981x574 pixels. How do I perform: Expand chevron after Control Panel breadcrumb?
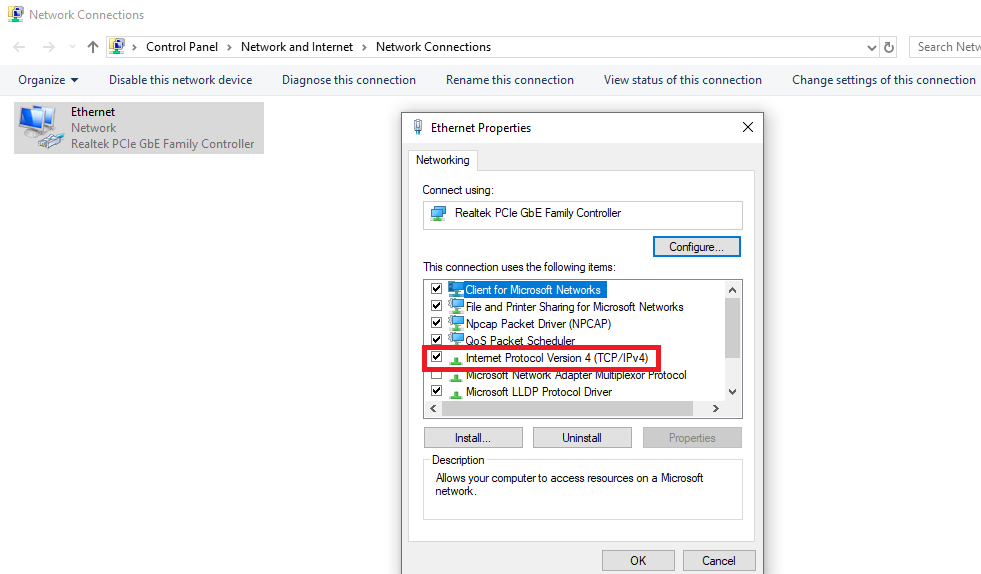click(x=229, y=48)
